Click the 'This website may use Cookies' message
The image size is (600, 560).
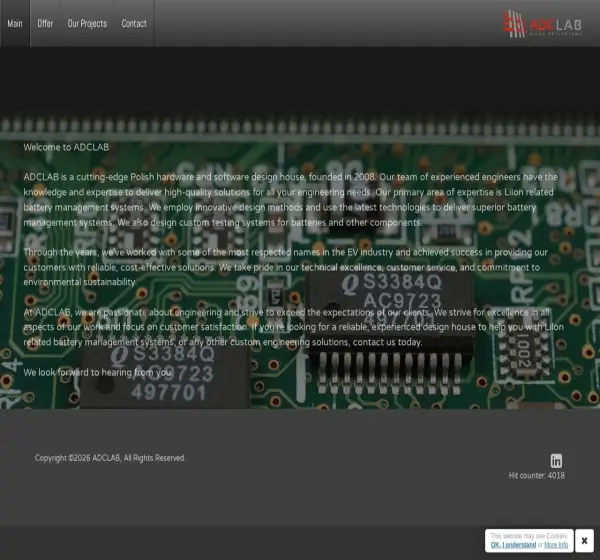coord(529,536)
